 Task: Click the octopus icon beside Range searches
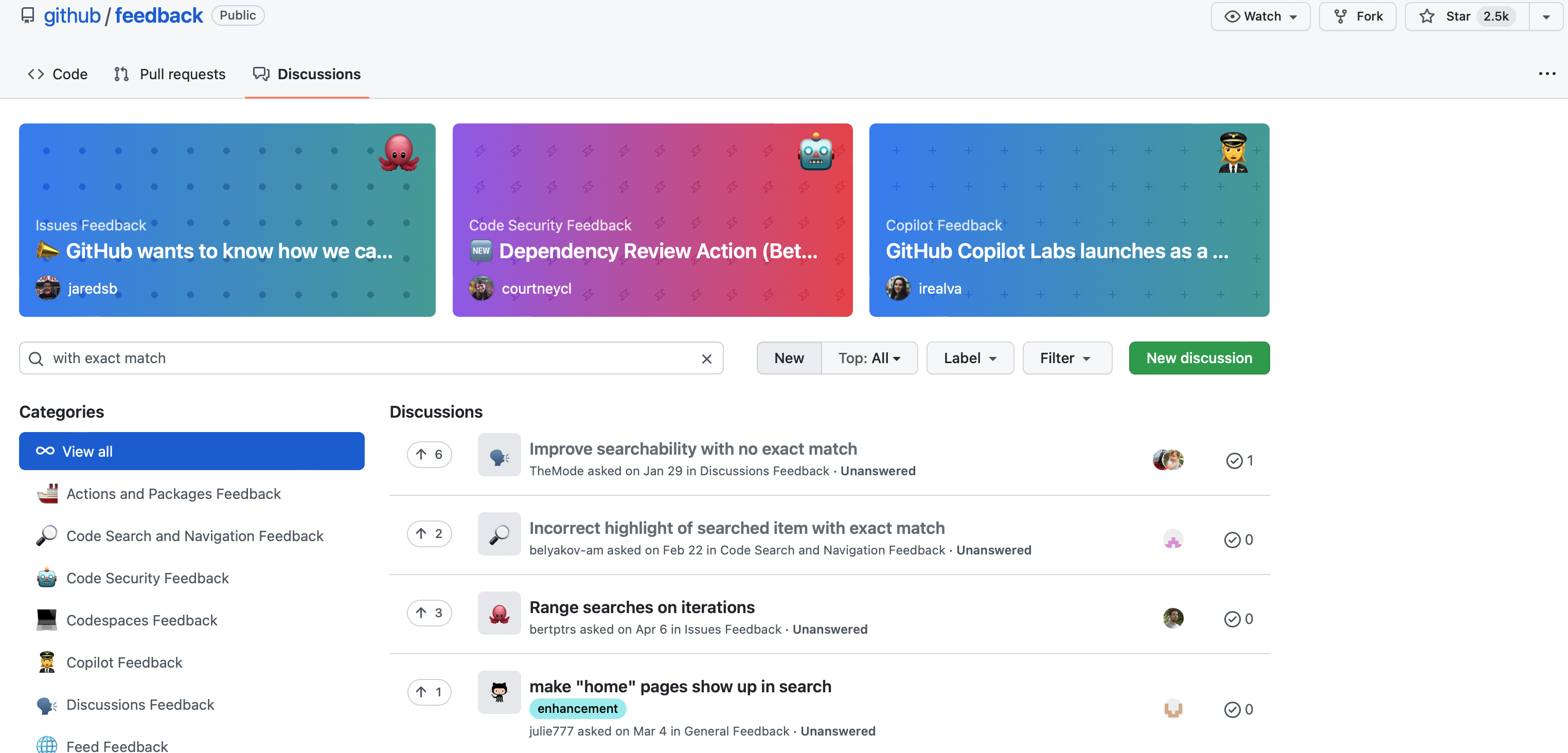[x=498, y=613]
